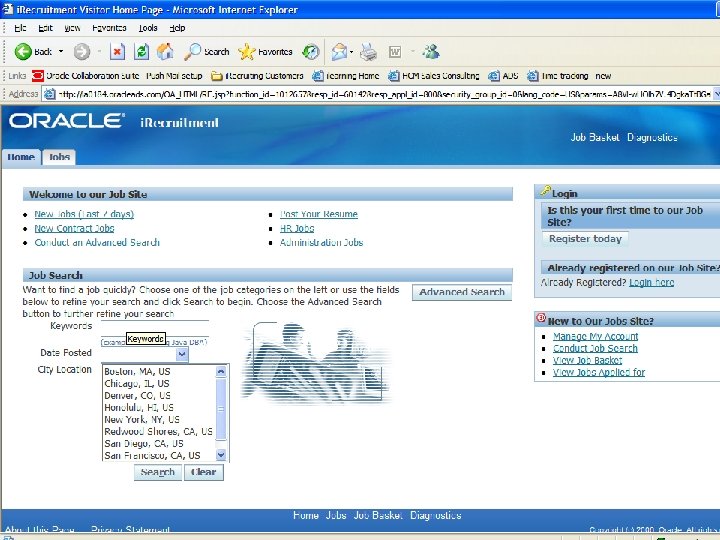This screenshot has height=540, width=720.
Task: Open the Manage My Account link
Action: click(596, 337)
